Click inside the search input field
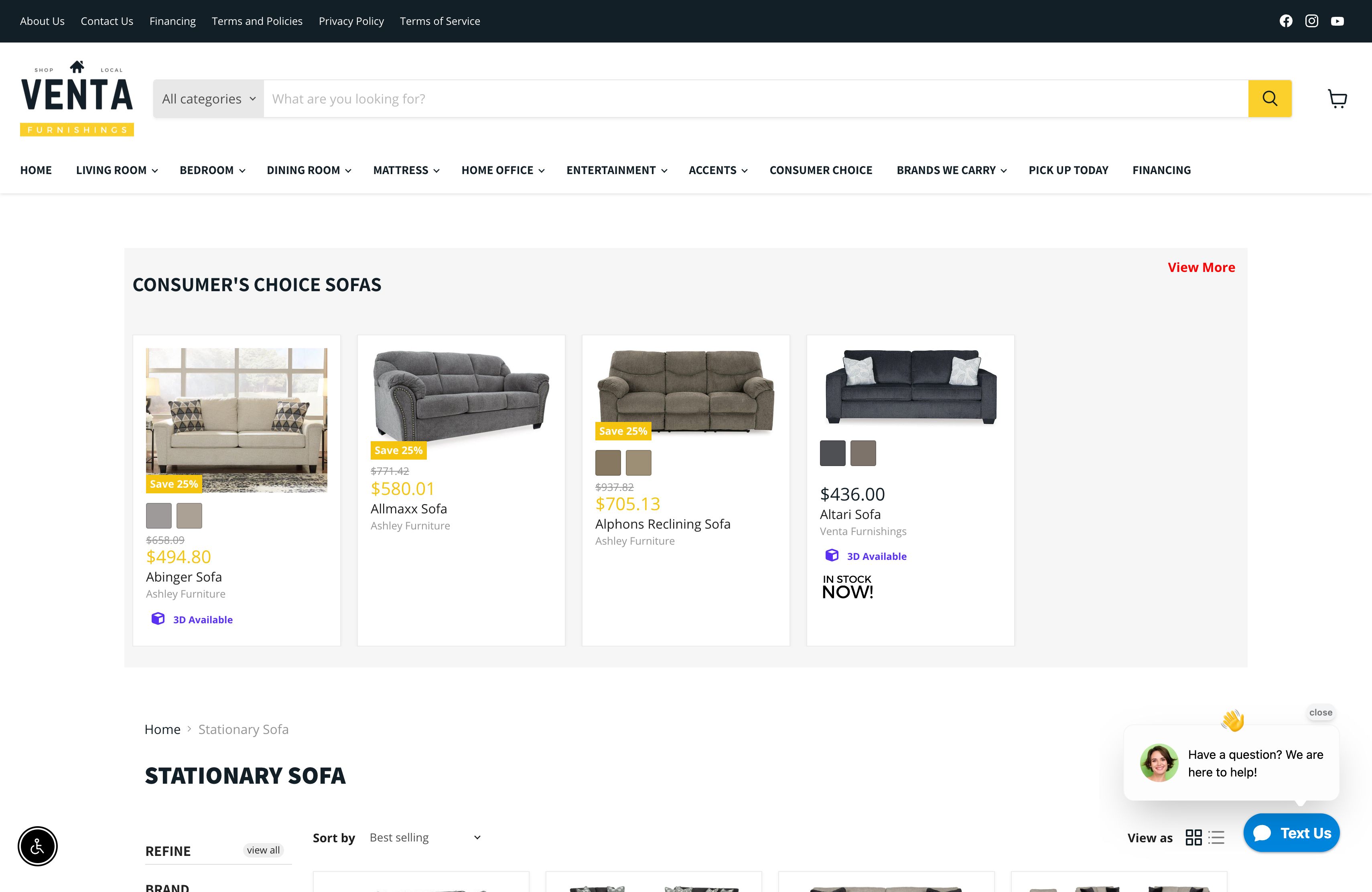The height and width of the screenshot is (892, 1372). tap(576, 99)
